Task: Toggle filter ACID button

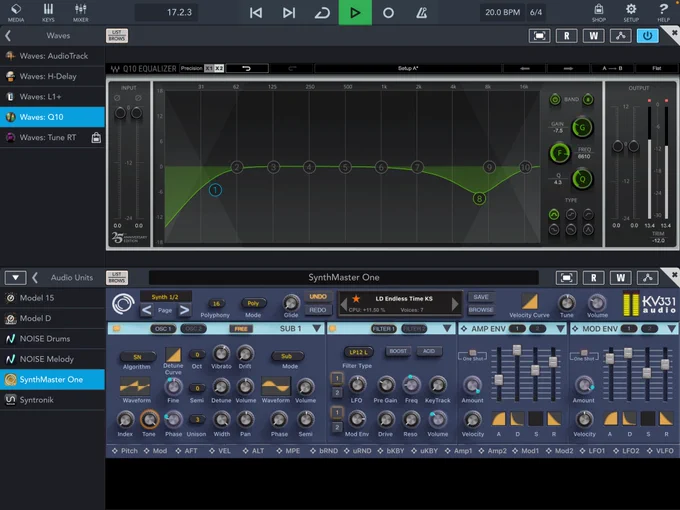Action: pos(429,351)
